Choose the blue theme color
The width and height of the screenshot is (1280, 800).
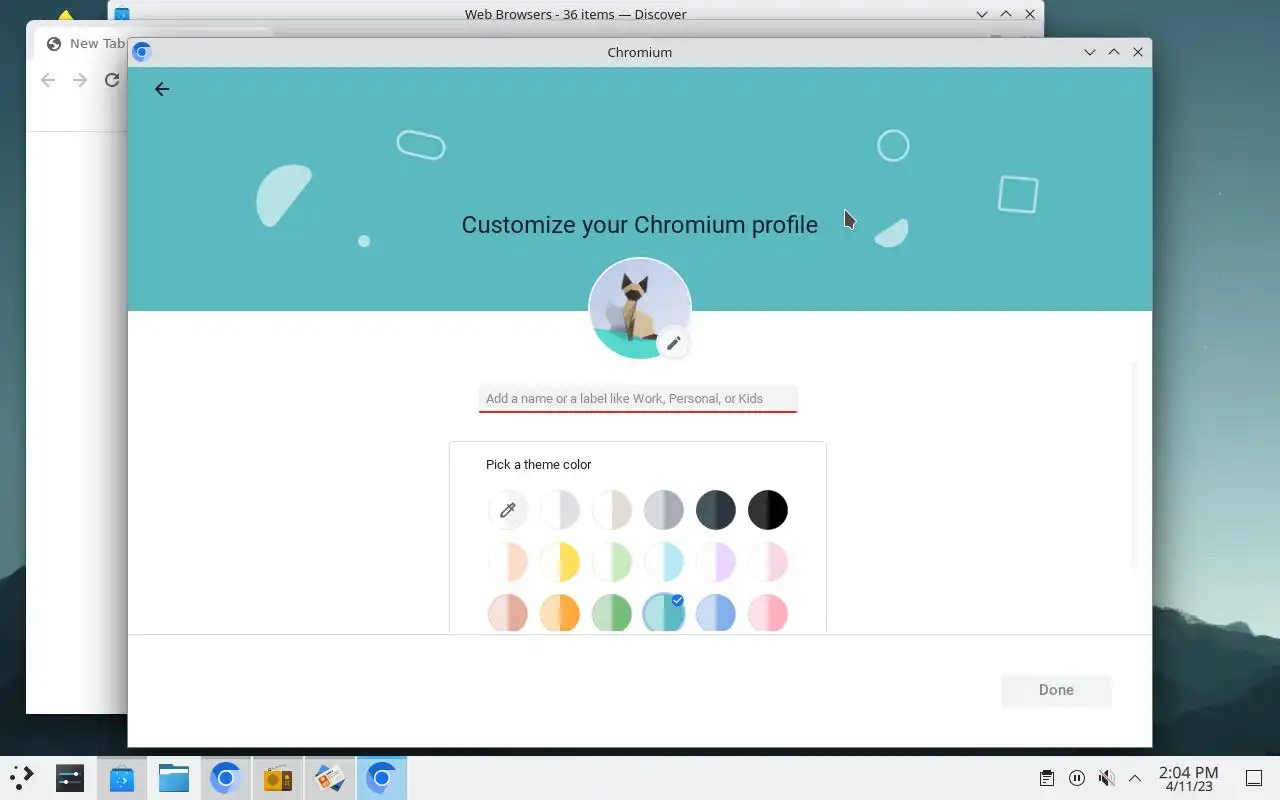(x=716, y=613)
